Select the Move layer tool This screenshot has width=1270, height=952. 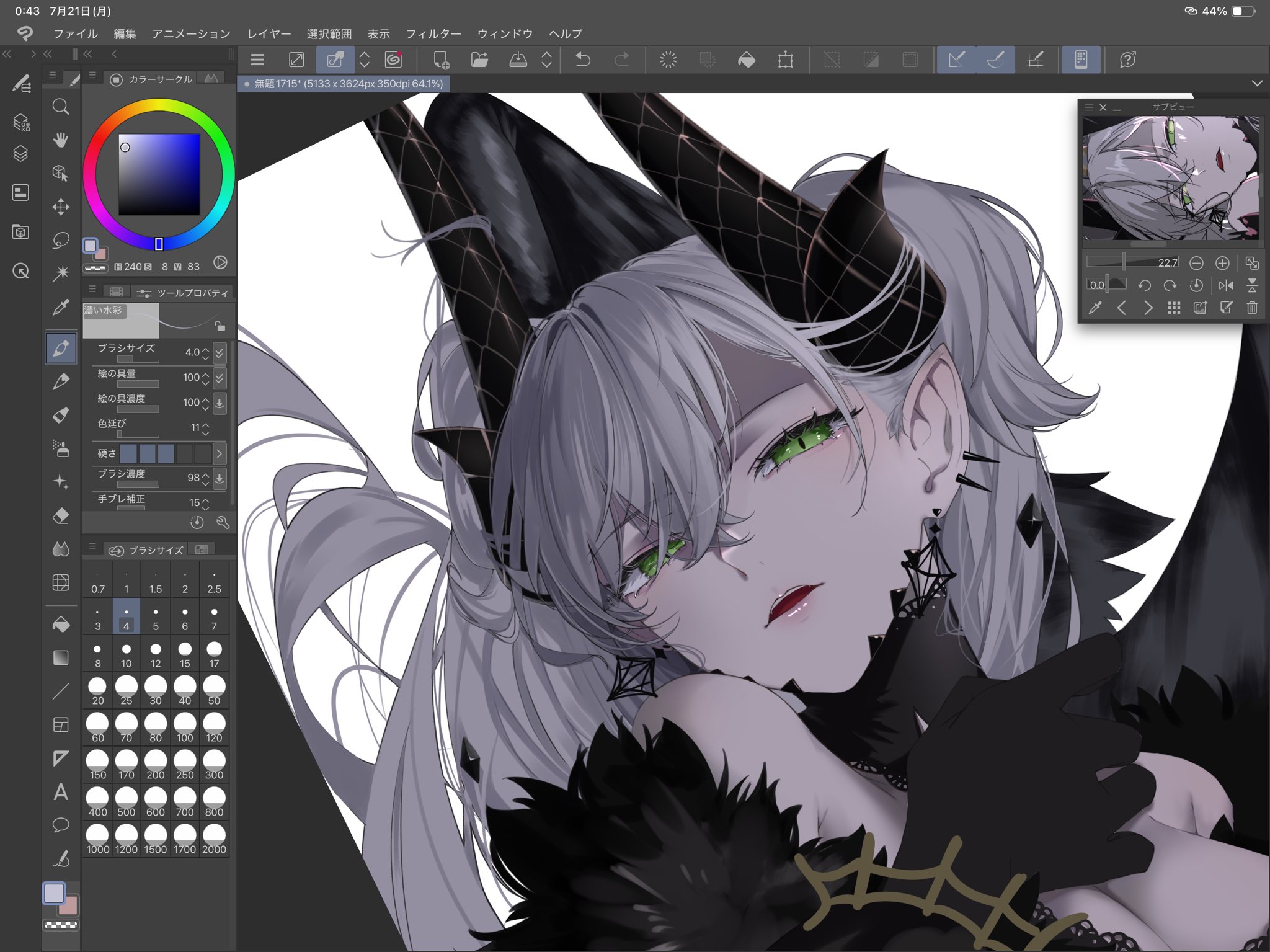(x=61, y=207)
